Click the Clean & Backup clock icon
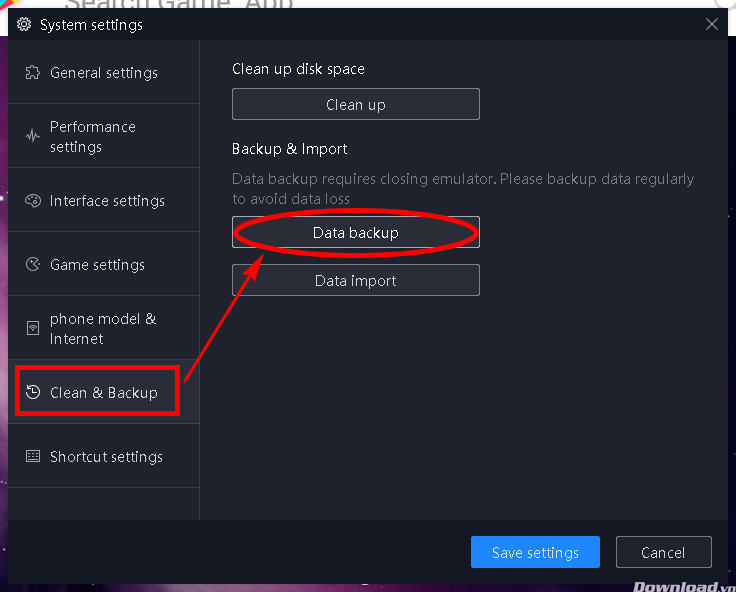Image resolution: width=736 pixels, height=592 pixels. tap(33, 393)
